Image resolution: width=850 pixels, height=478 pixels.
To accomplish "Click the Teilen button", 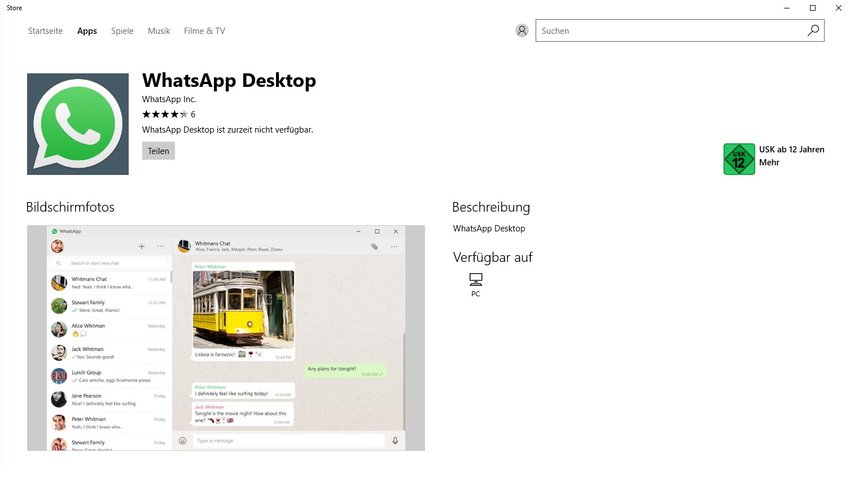I will point(158,151).
